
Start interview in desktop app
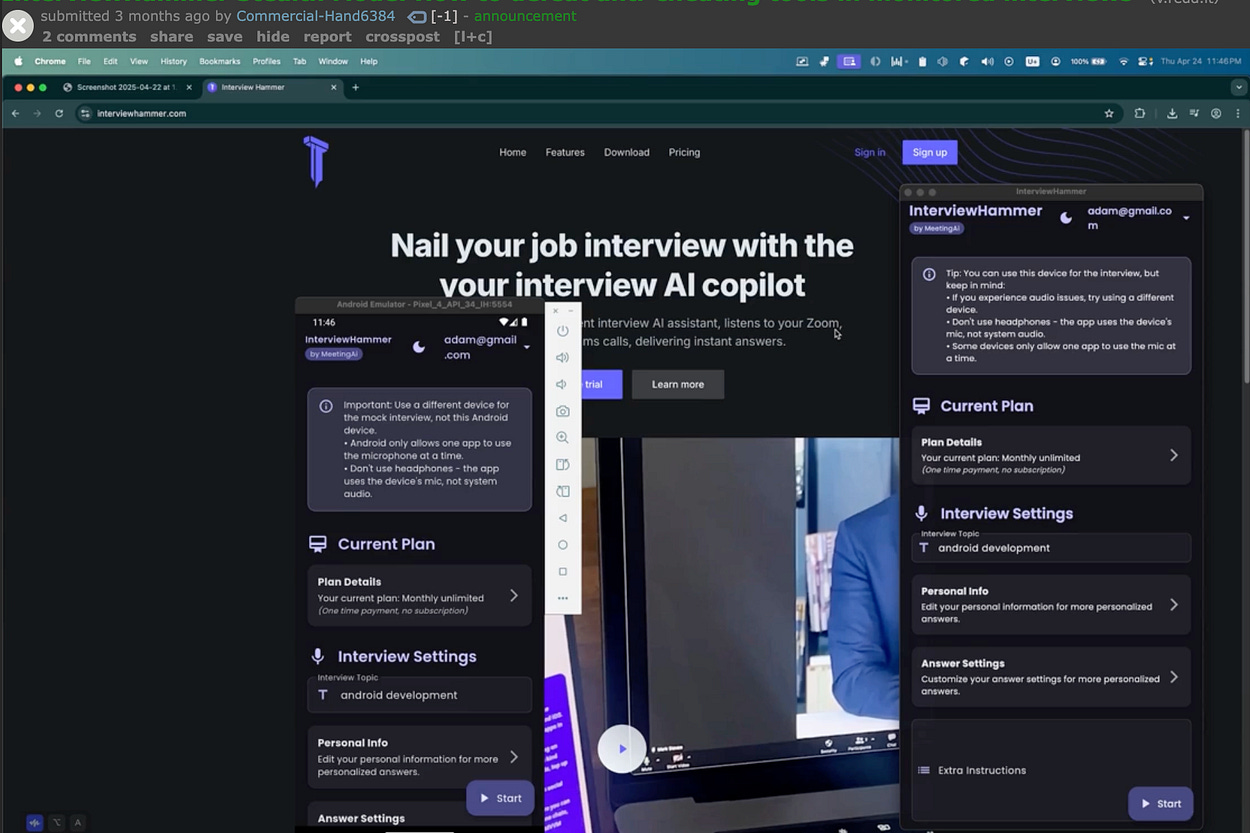[1161, 803]
